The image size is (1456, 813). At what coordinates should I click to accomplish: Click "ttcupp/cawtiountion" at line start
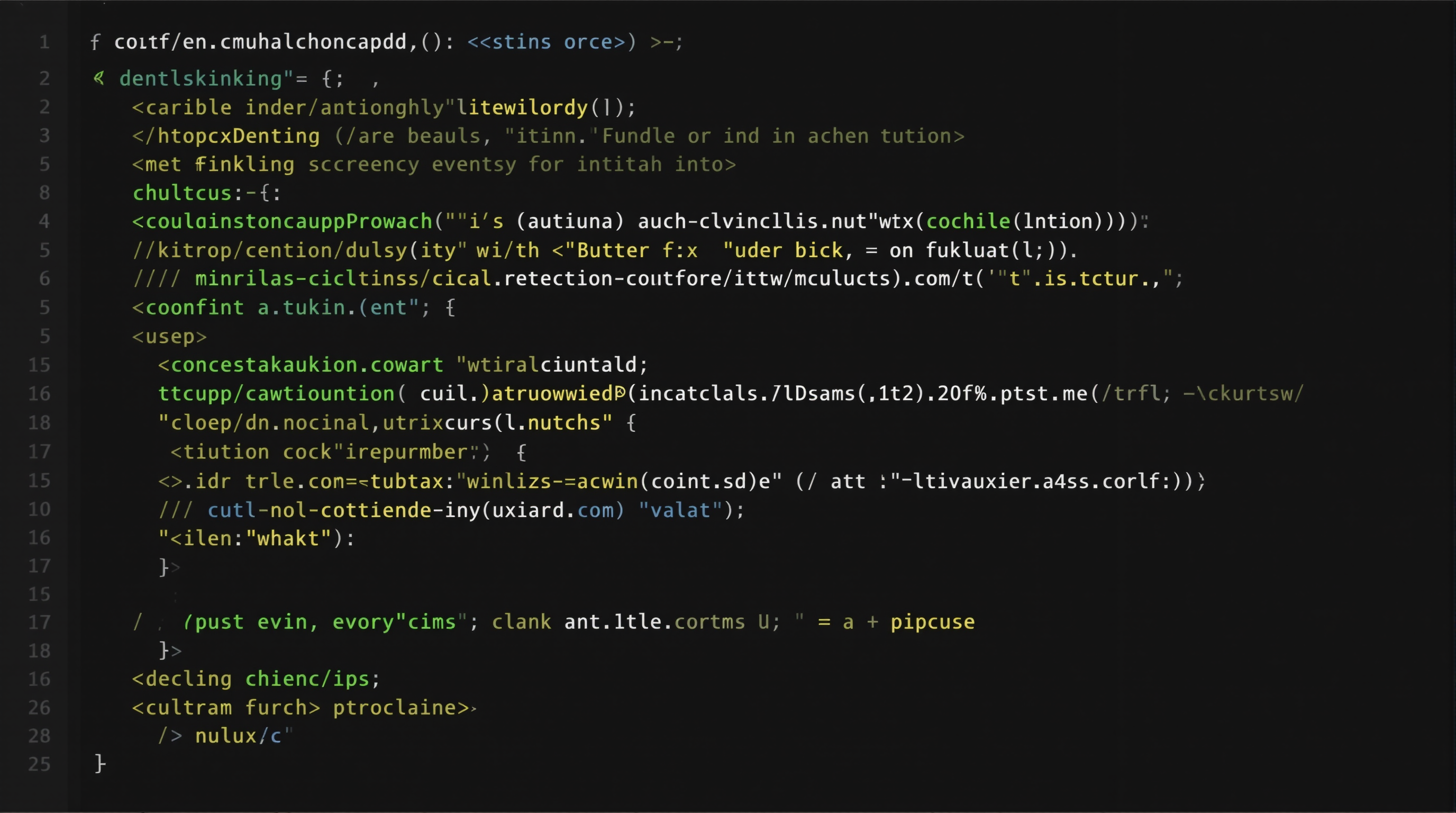(276, 393)
